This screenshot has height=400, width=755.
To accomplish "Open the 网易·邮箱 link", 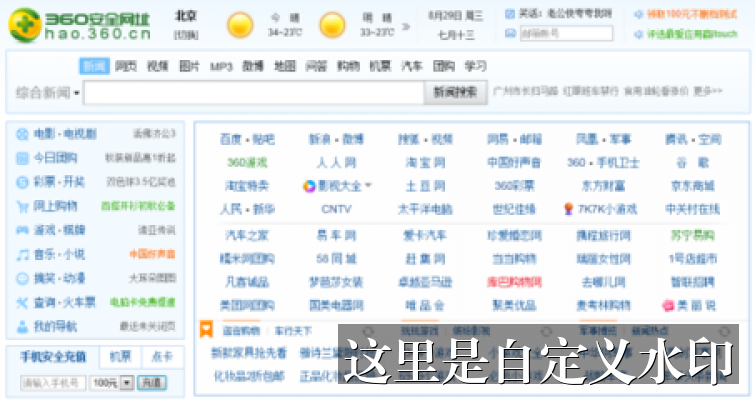I will coord(514,140).
